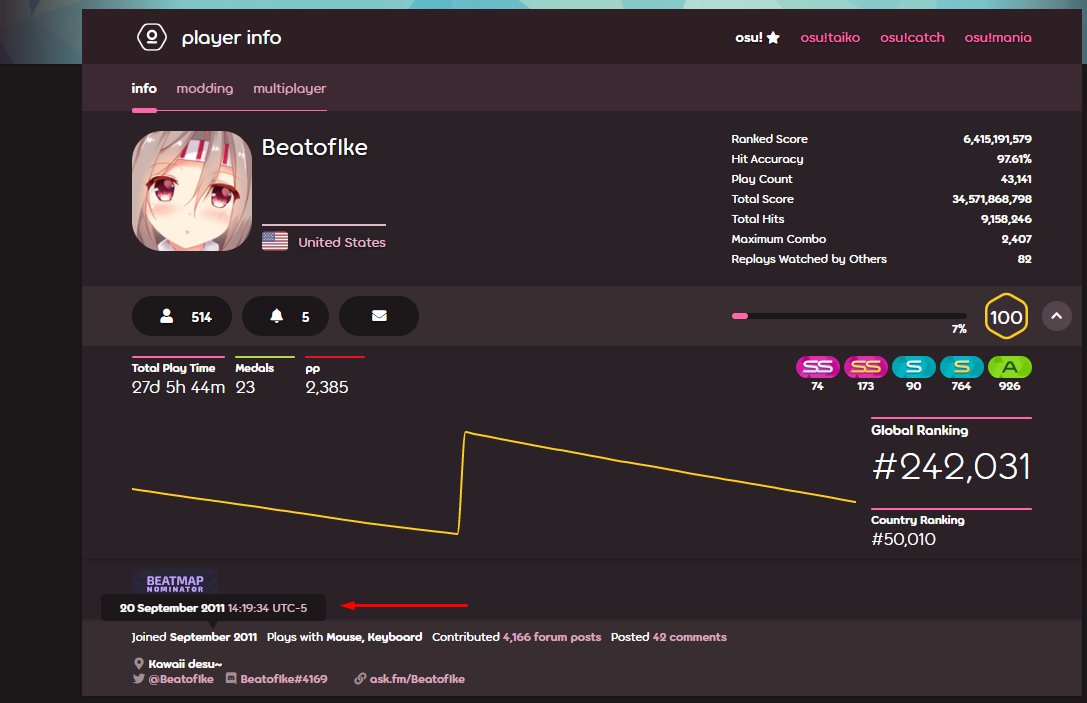Click the Joined September 2011 text
This screenshot has height=703, width=1087.
[x=194, y=636]
